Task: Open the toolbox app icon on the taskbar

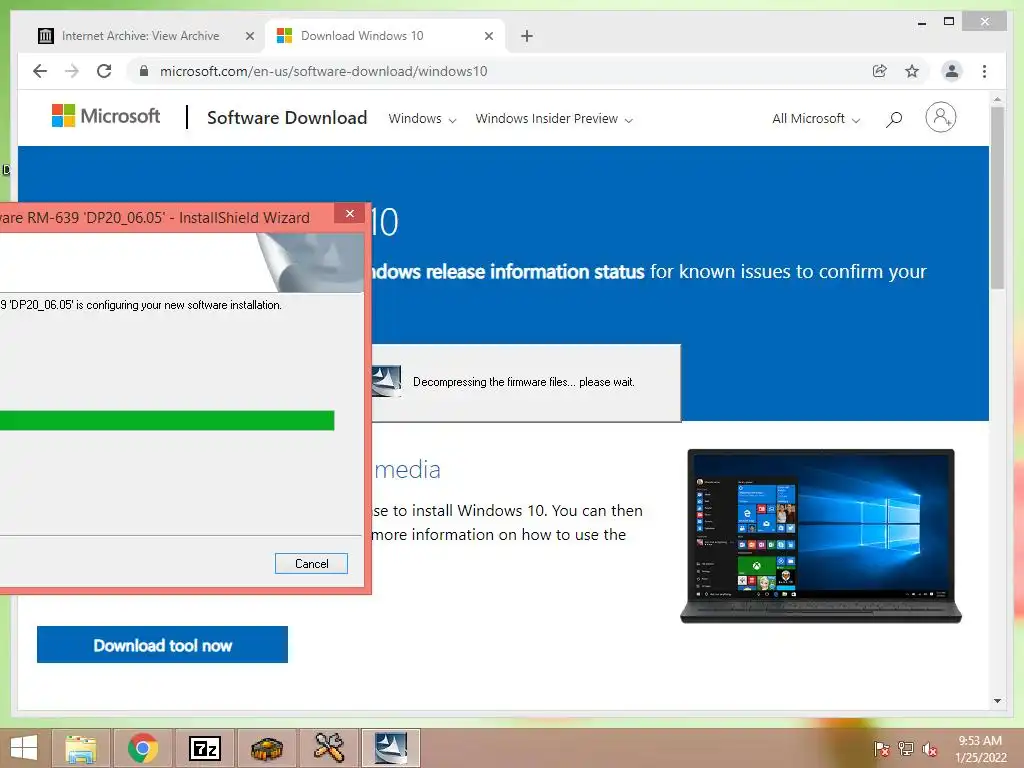Action: coord(267,748)
